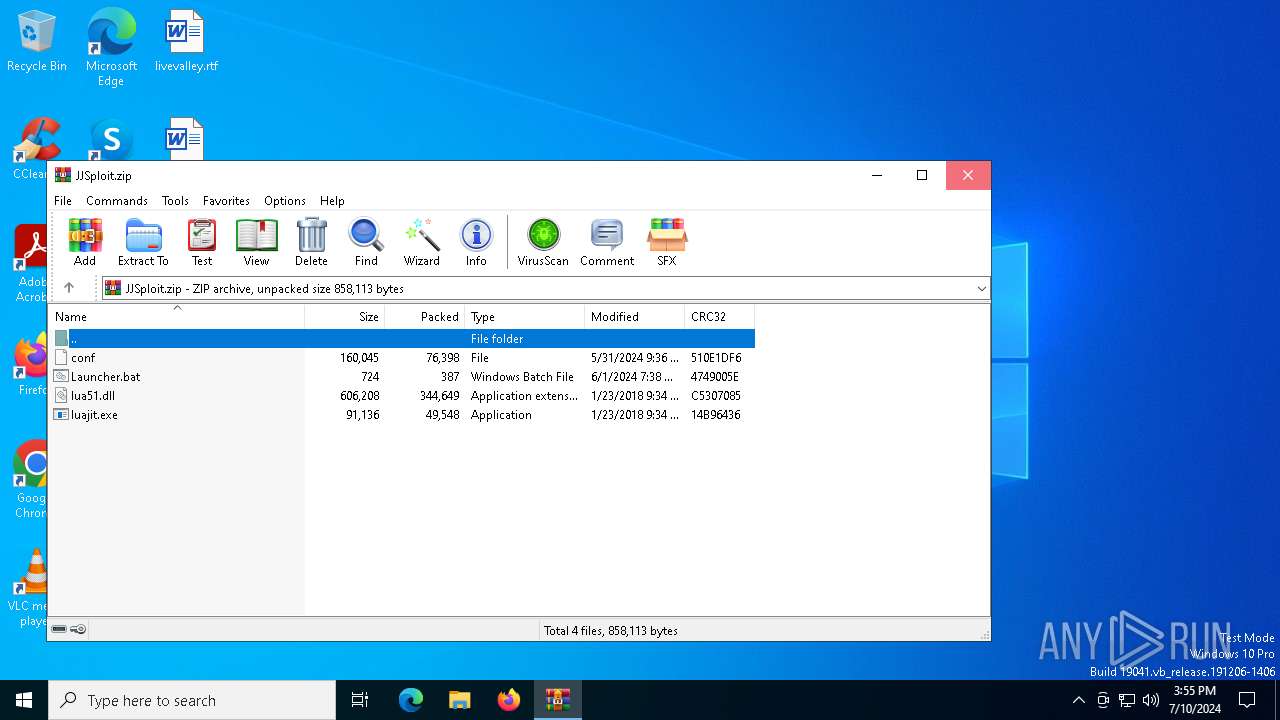Click packed size 344,649 cell
1280x720 pixels.
(x=440, y=396)
